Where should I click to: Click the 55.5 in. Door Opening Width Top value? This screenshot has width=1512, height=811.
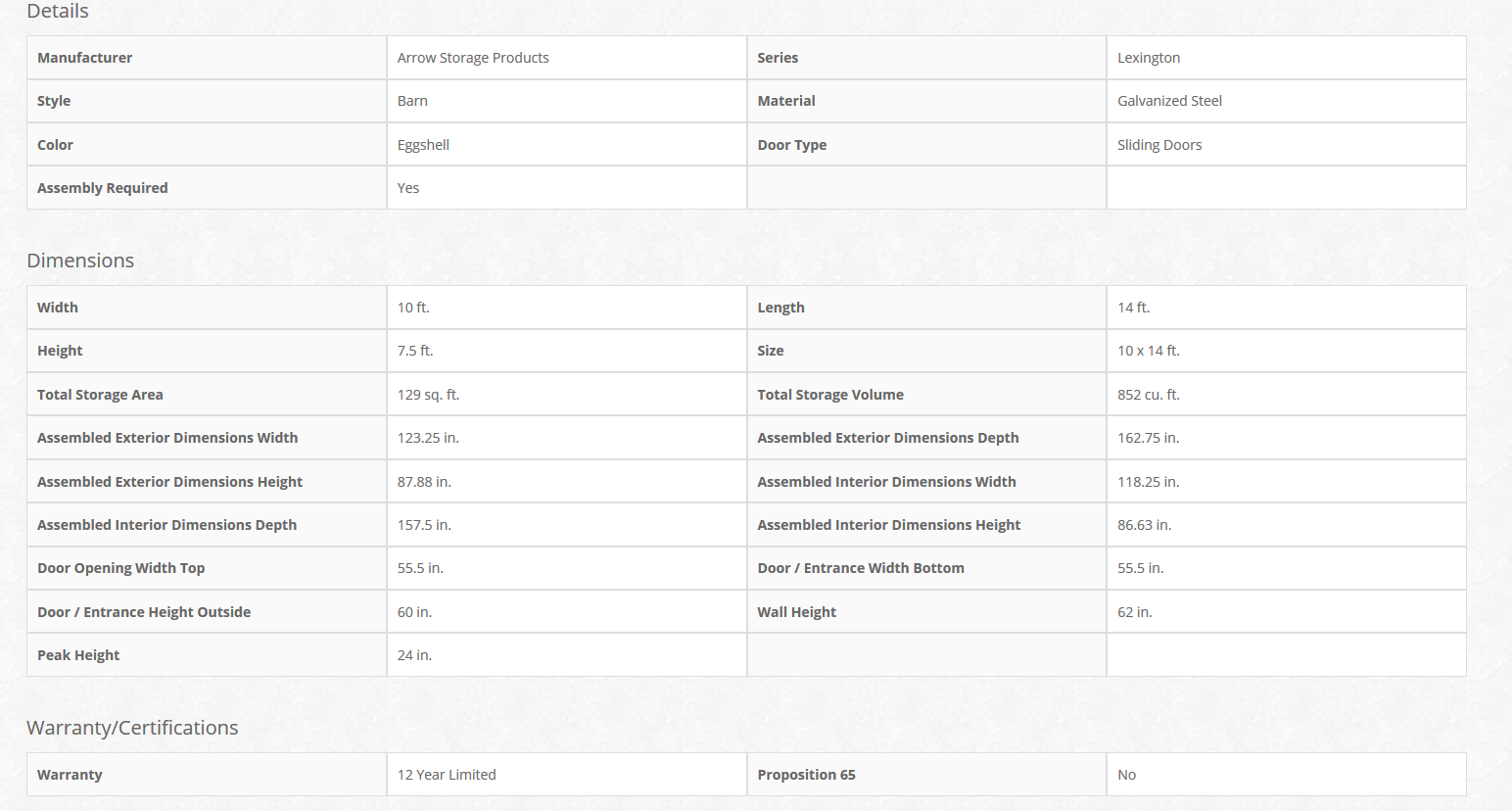pos(420,568)
